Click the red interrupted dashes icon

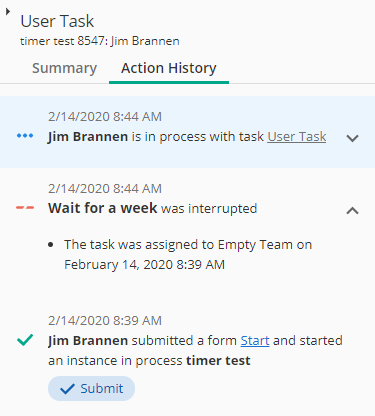click(x=25, y=208)
